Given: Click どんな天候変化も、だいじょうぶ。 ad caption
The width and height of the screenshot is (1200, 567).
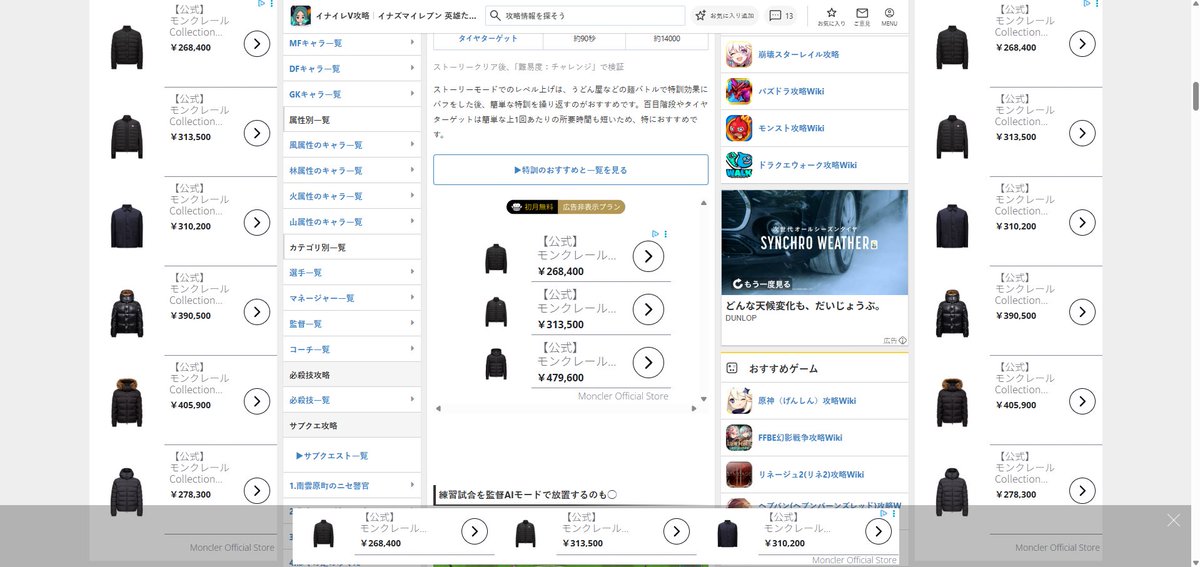Looking at the screenshot, I should (803, 306).
